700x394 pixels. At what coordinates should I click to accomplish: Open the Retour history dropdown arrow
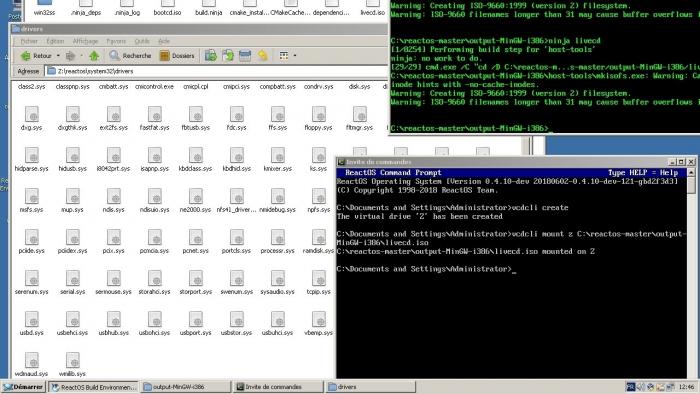click(x=58, y=56)
